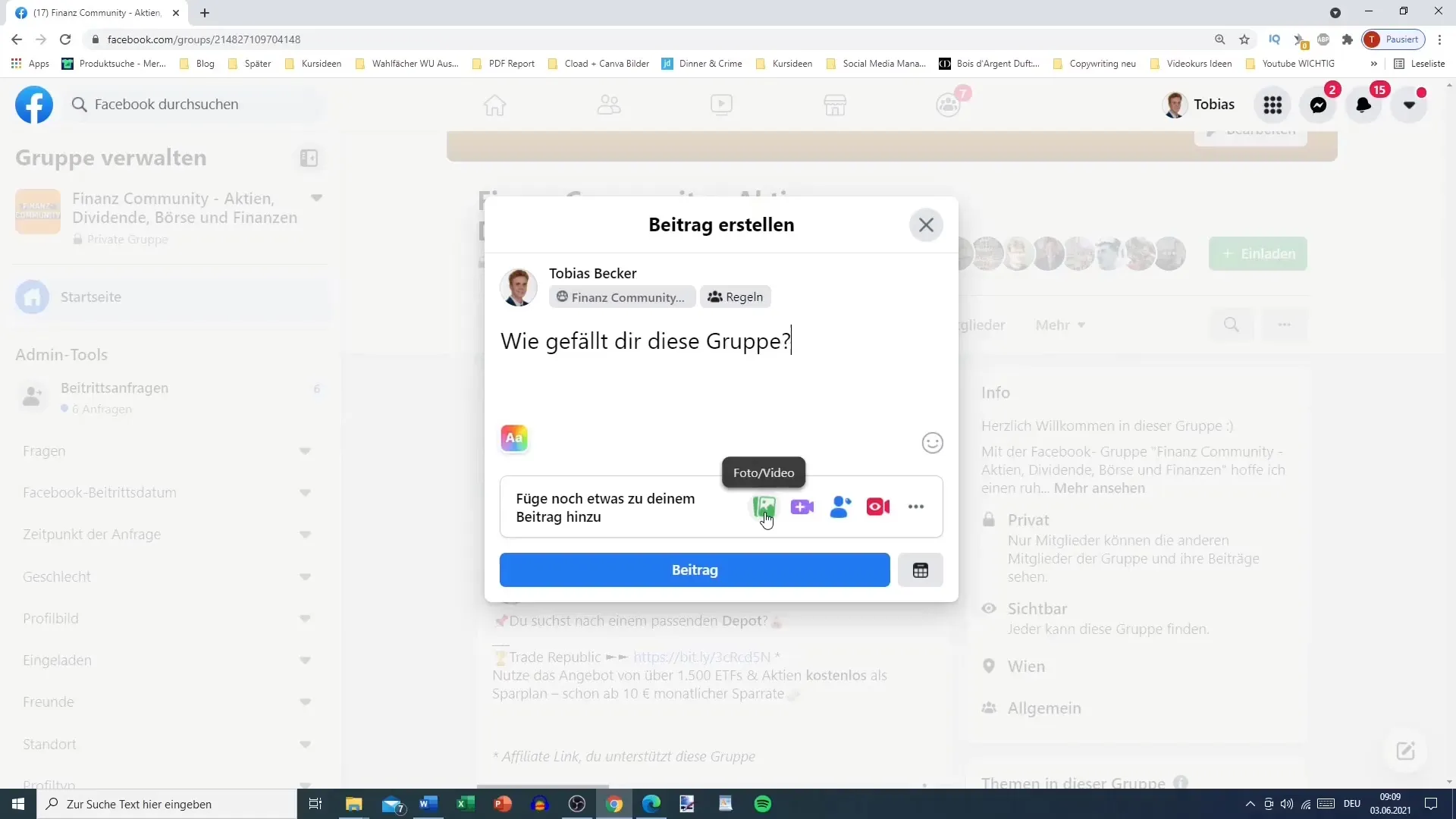This screenshot has width=1456, height=819.
Task: Open Messenger with 2 unread messages
Action: 1319,105
